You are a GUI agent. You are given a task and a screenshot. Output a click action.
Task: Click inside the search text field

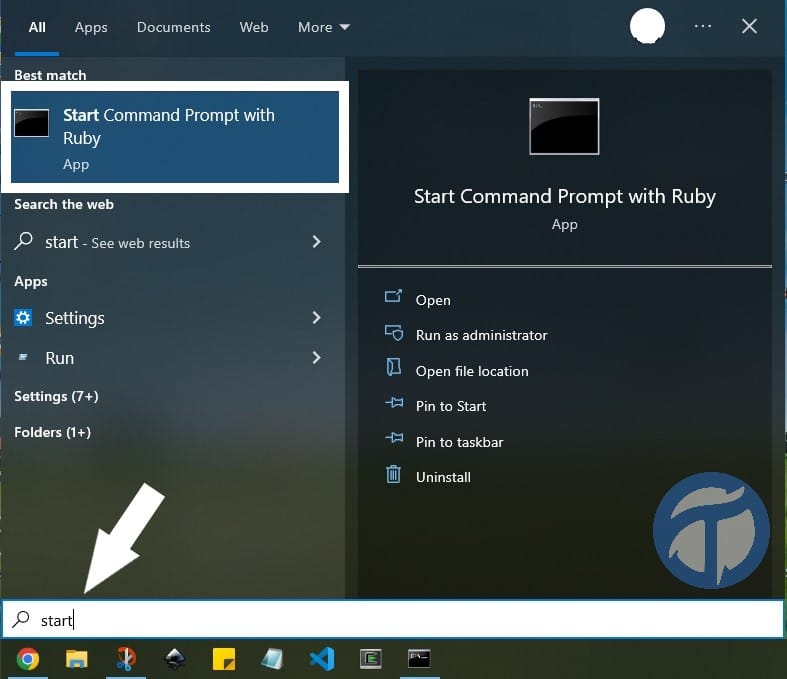[x=394, y=620]
